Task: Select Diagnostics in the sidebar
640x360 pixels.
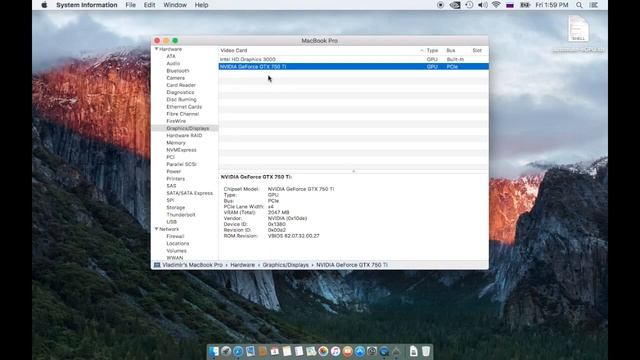Action: tap(180, 92)
